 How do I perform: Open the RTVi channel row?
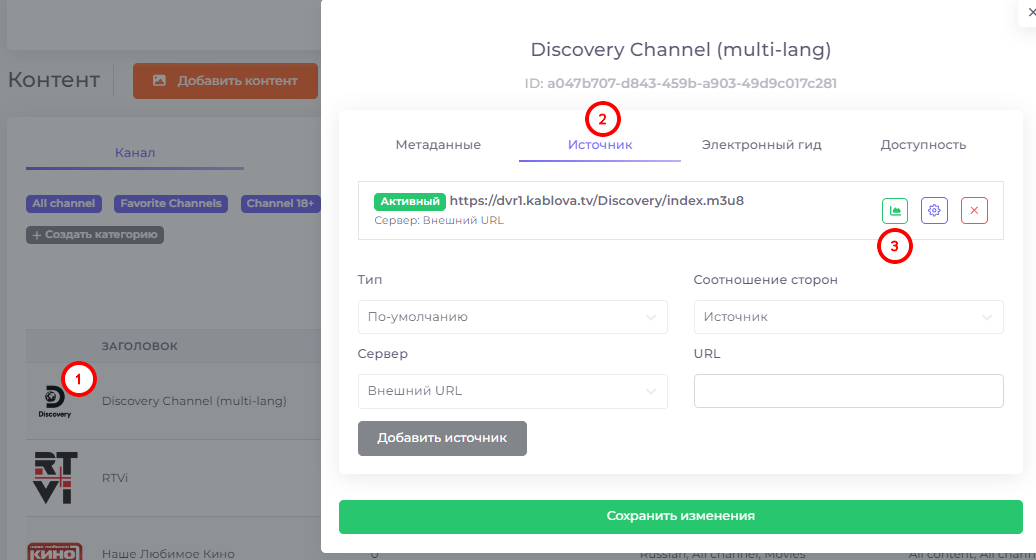tap(173, 478)
